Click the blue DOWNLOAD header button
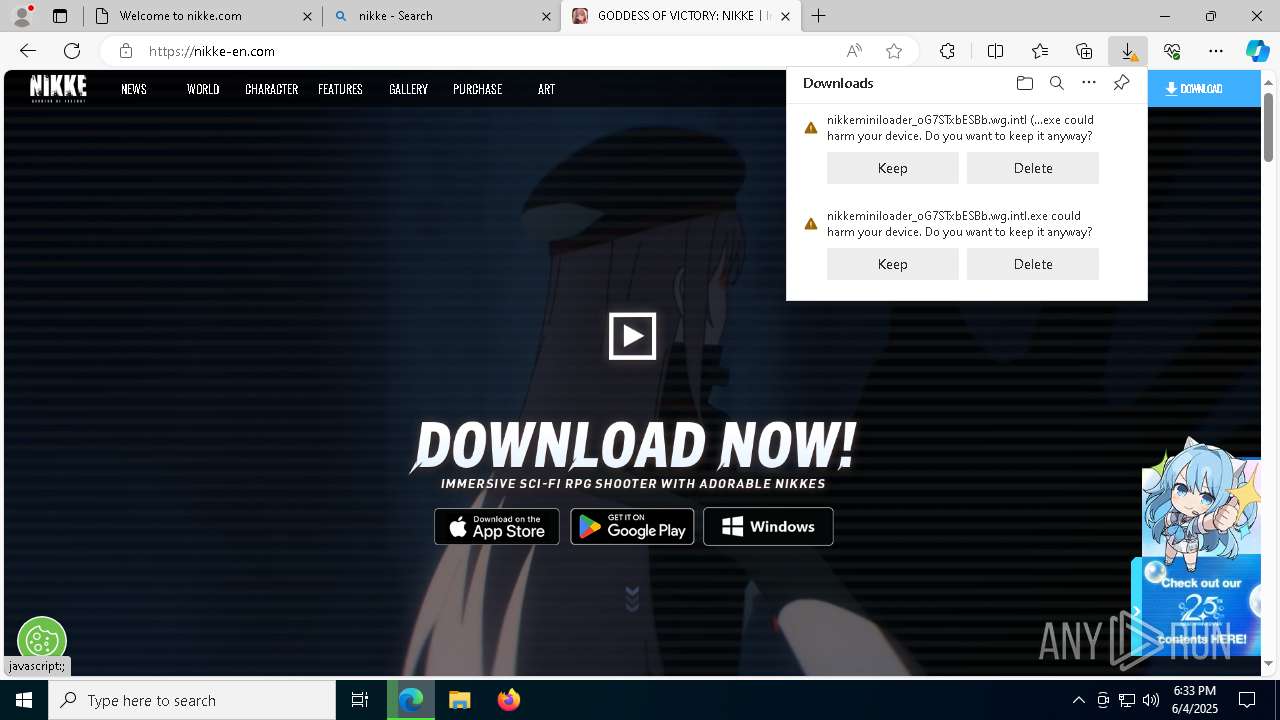This screenshot has width=1280, height=720. [x=1204, y=89]
